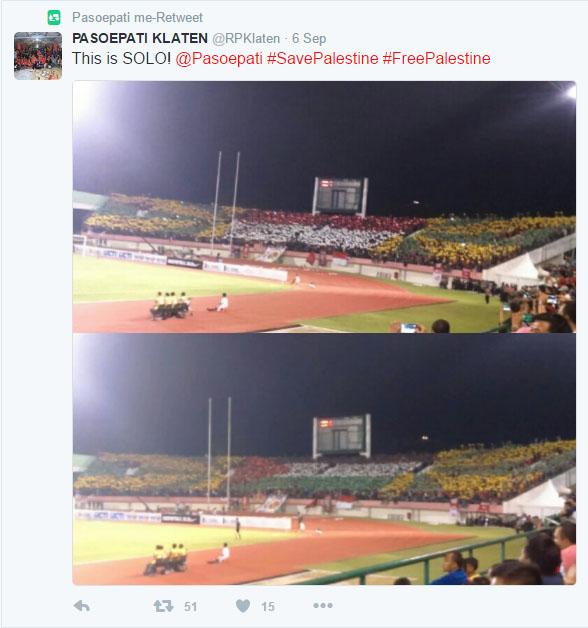Click scoreboard in the top photo
Screen dimensions: 588x628
coord(340,197)
